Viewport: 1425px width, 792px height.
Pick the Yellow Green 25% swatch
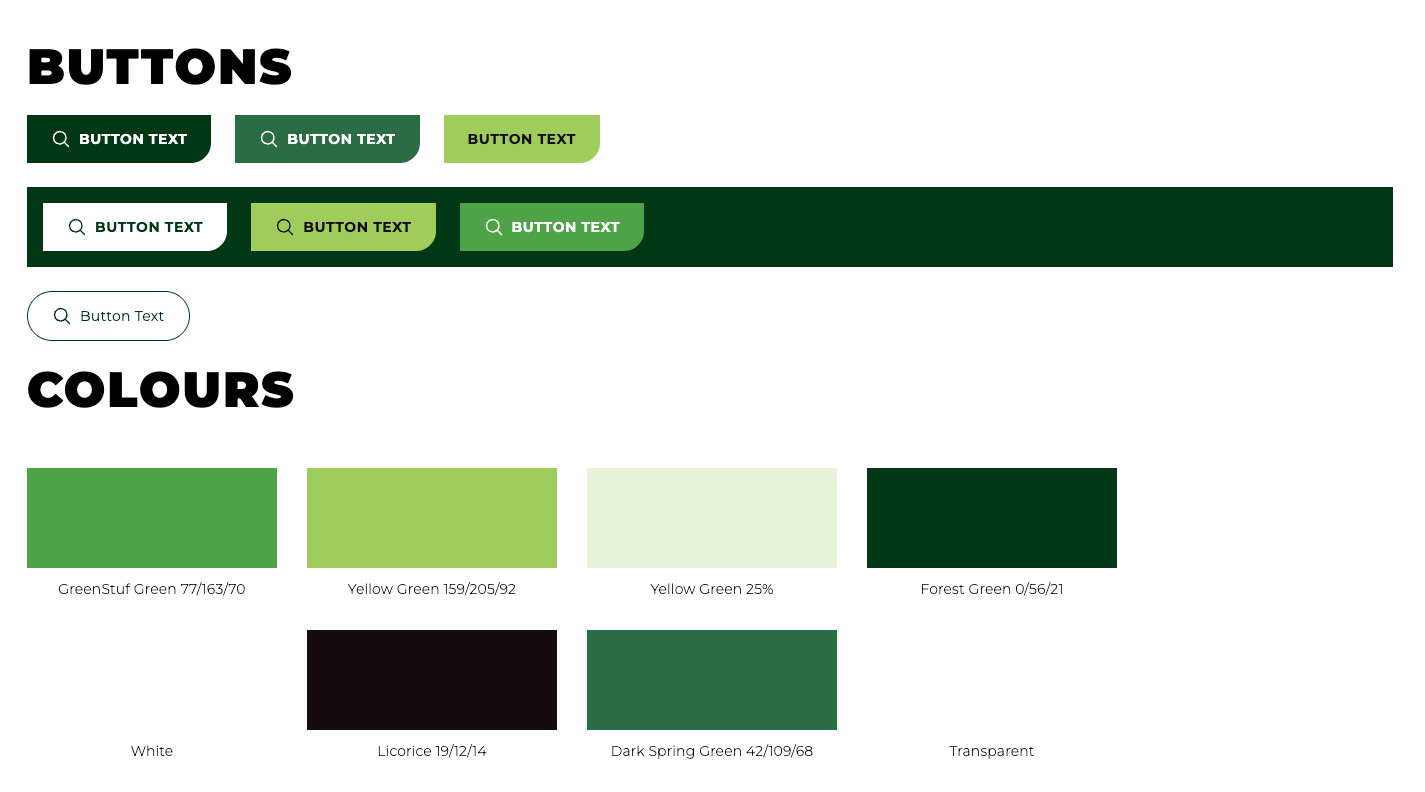click(x=712, y=518)
